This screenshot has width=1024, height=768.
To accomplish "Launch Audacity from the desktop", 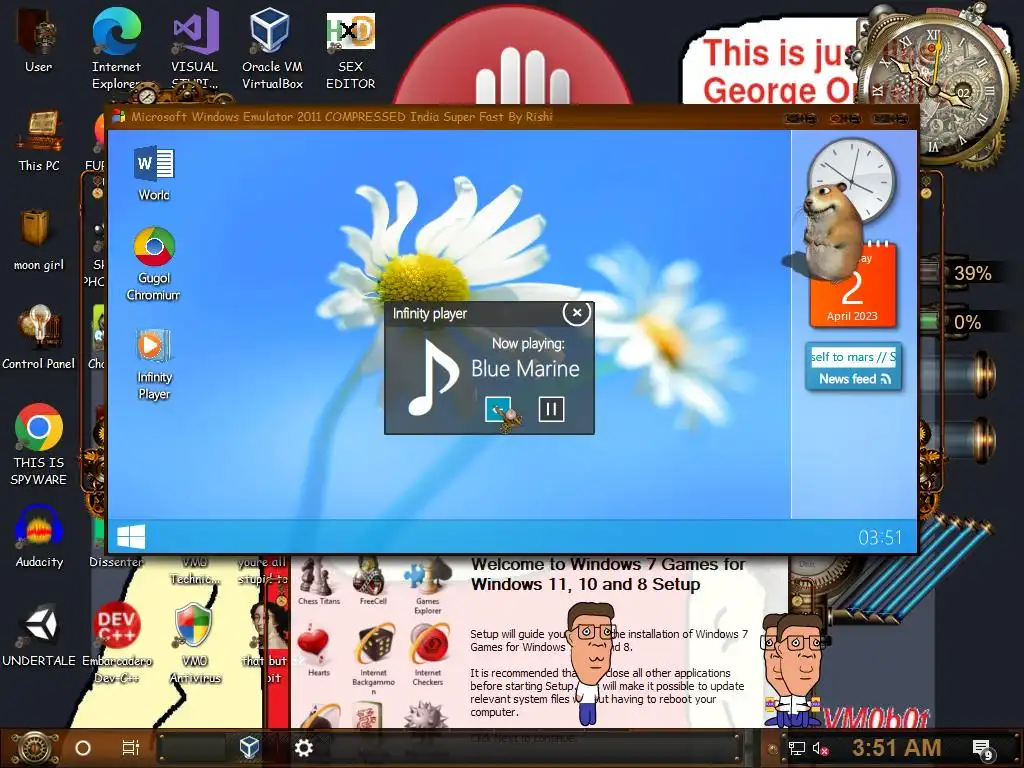I will click(39, 536).
